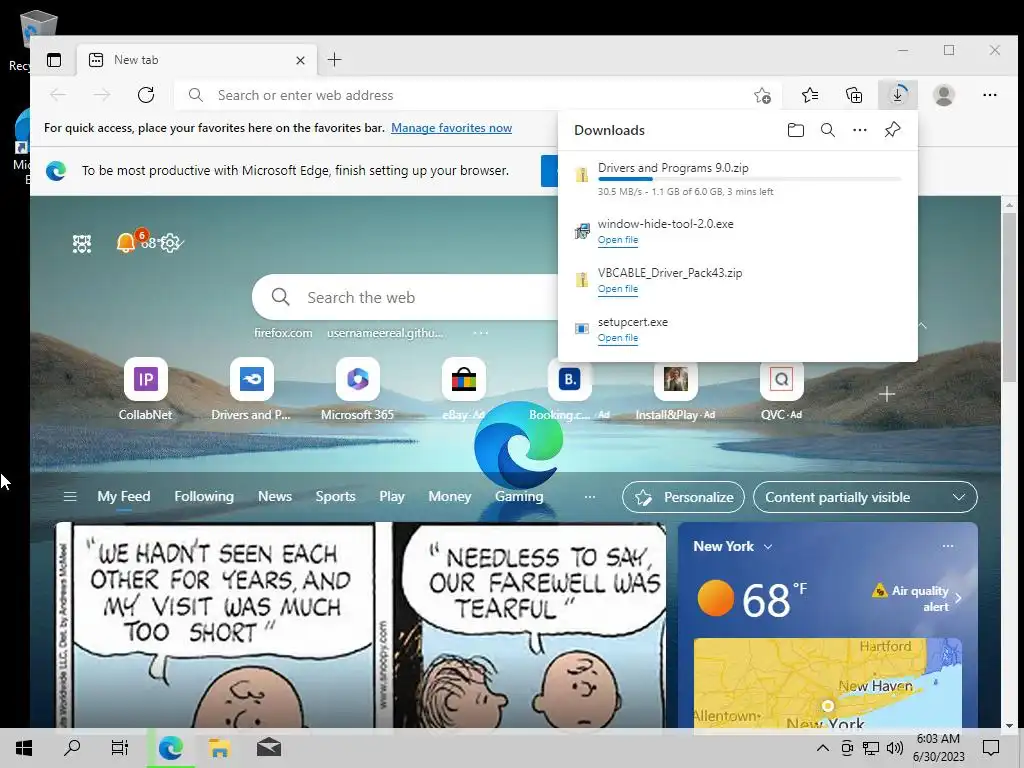Open the feed hamburger menu

tap(70, 497)
